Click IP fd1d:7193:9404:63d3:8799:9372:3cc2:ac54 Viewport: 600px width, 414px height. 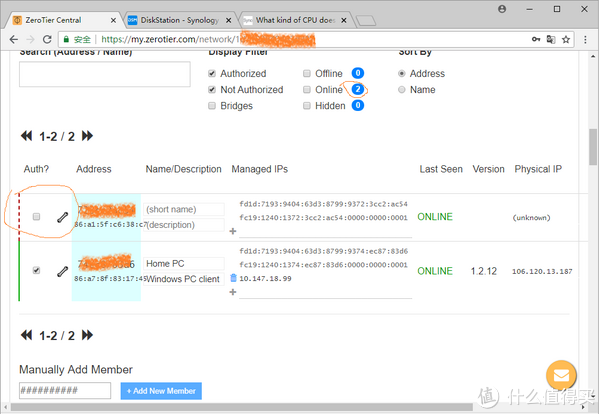pyautogui.click(x=323, y=204)
